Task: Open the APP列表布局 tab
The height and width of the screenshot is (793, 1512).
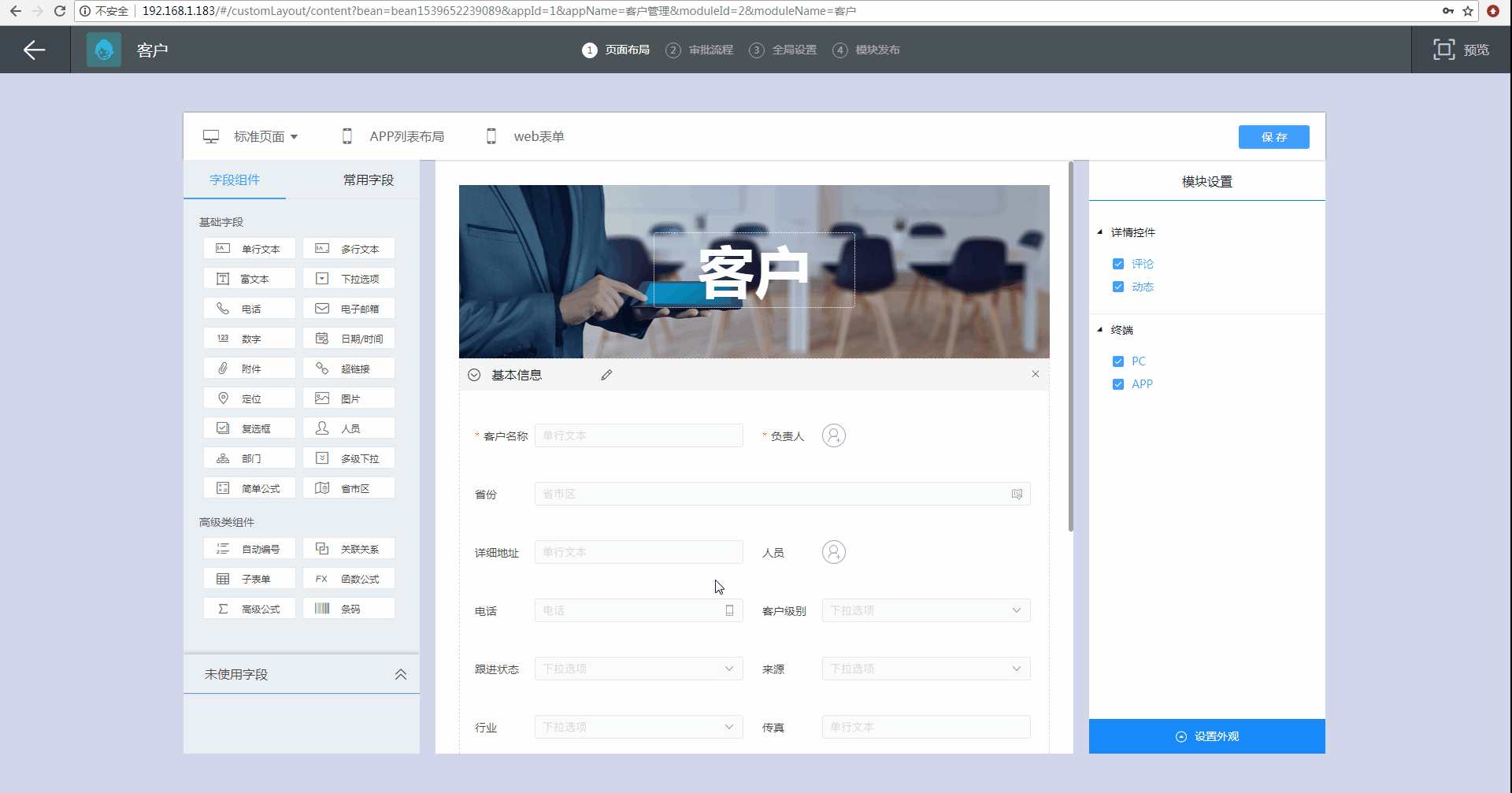Action: click(x=393, y=136)
